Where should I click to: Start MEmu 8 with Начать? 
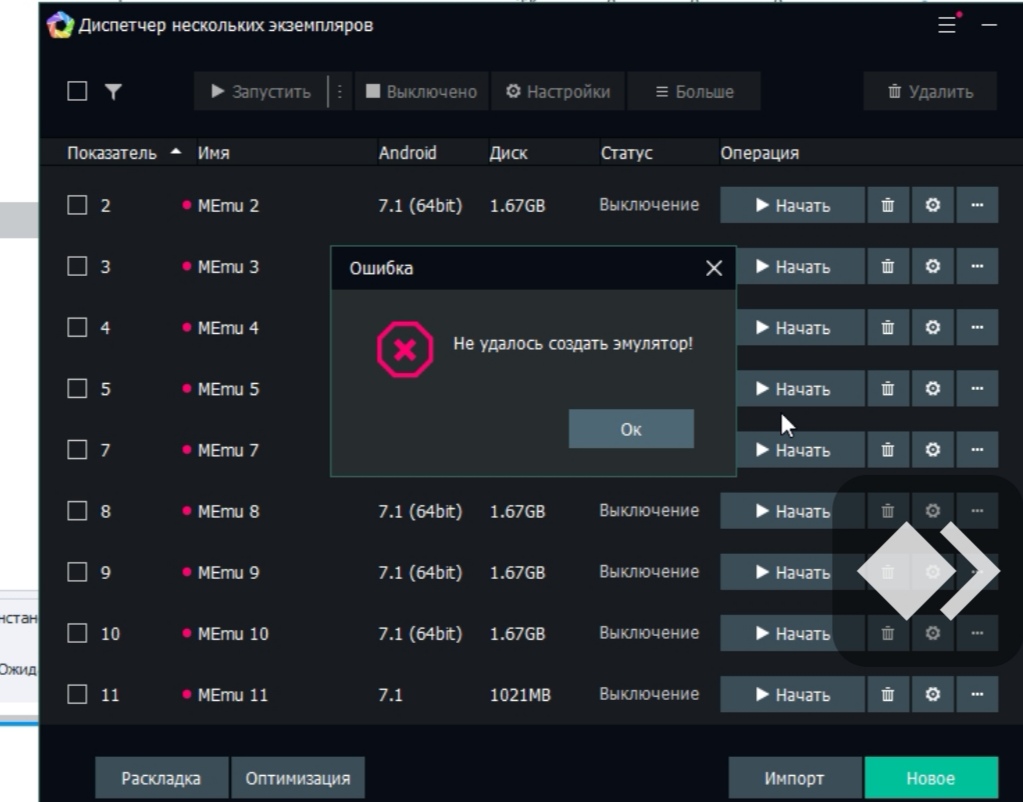[x=792, y=511]
